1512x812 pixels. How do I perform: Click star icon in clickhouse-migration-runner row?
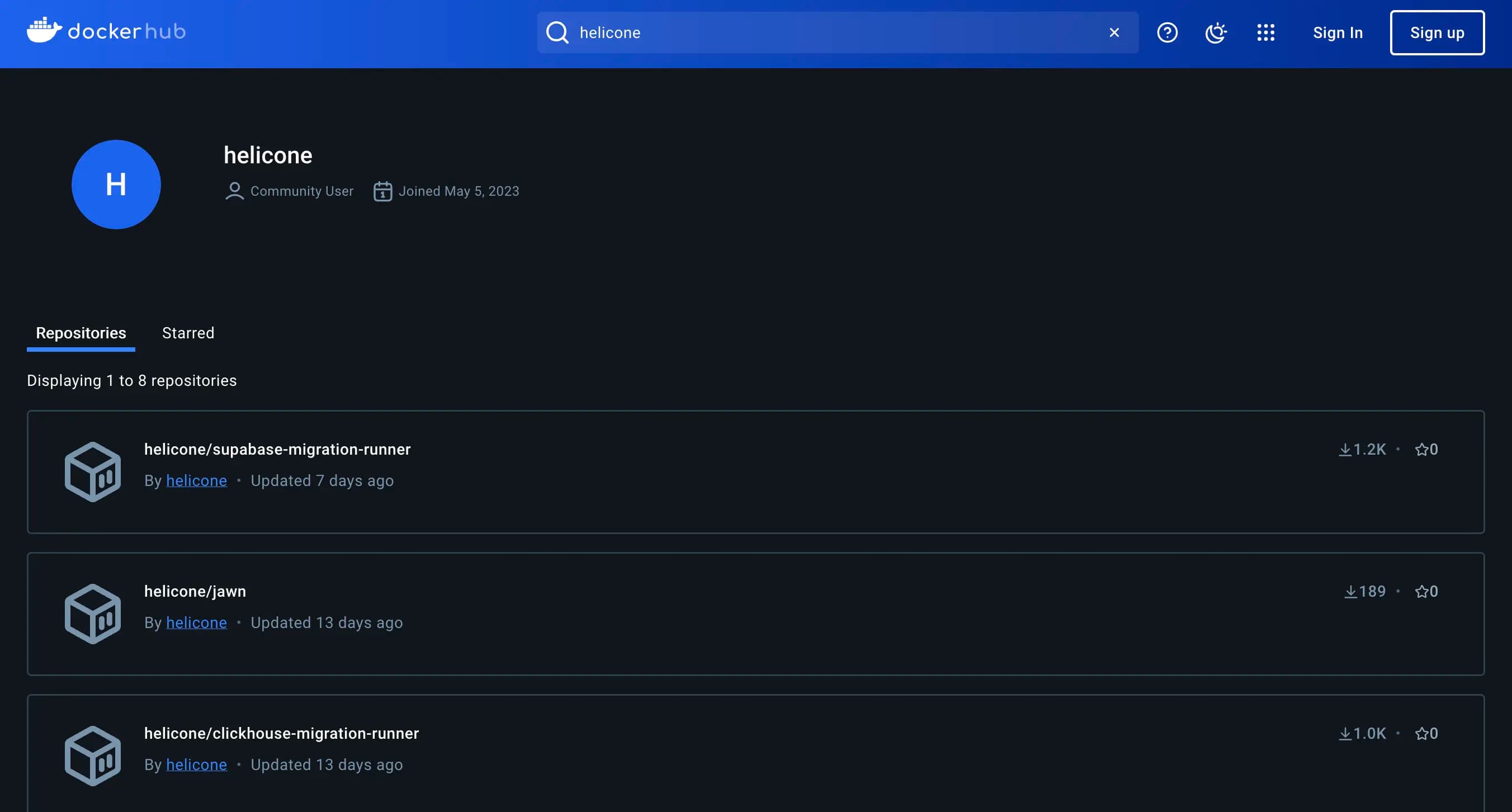(1421, 733)
